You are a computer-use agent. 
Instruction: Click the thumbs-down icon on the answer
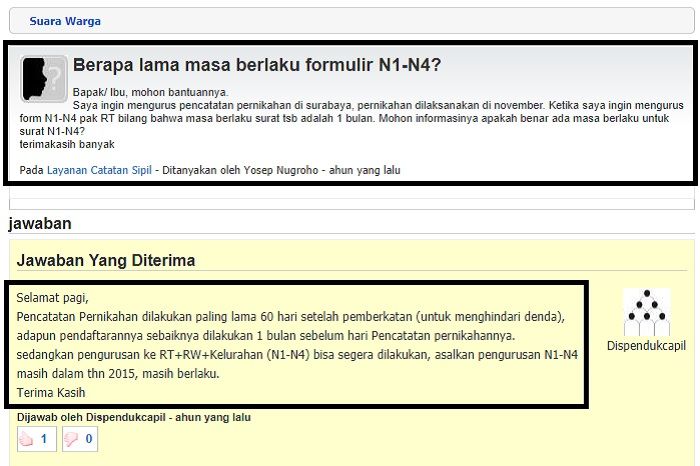(72, 439)
